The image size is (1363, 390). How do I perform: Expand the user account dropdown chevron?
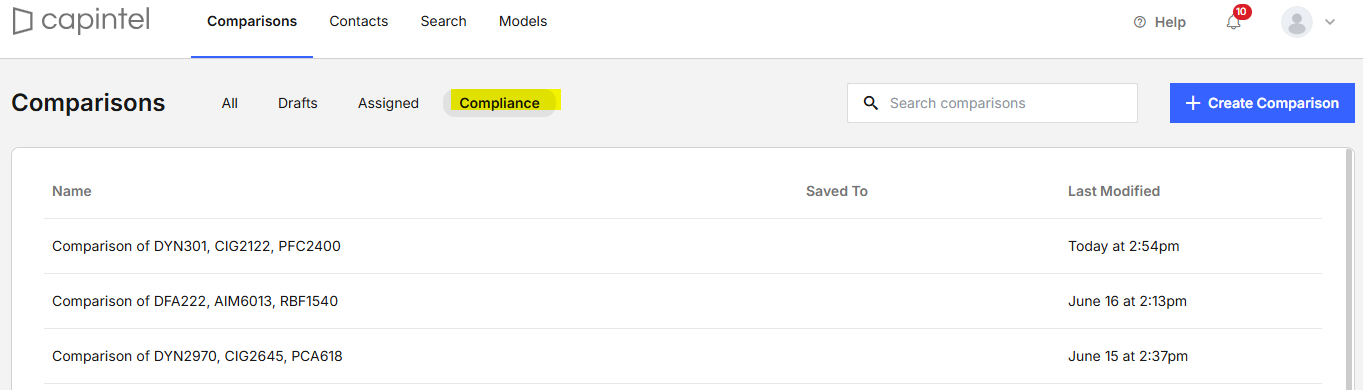[1330, 22]
